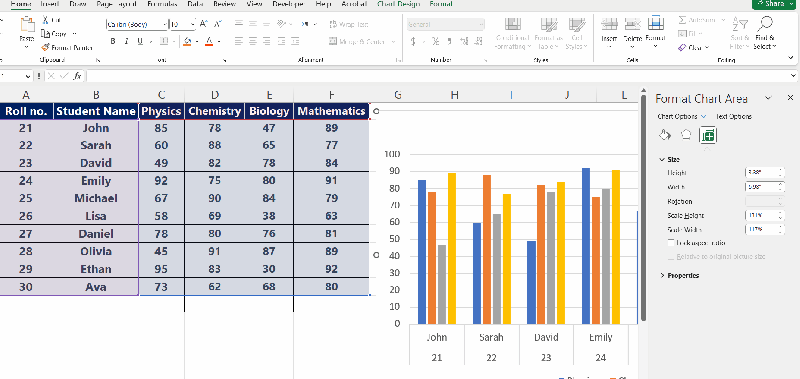Click the Orientation text angle icon
Screen dimensions: 800x379
click(281, 24)
